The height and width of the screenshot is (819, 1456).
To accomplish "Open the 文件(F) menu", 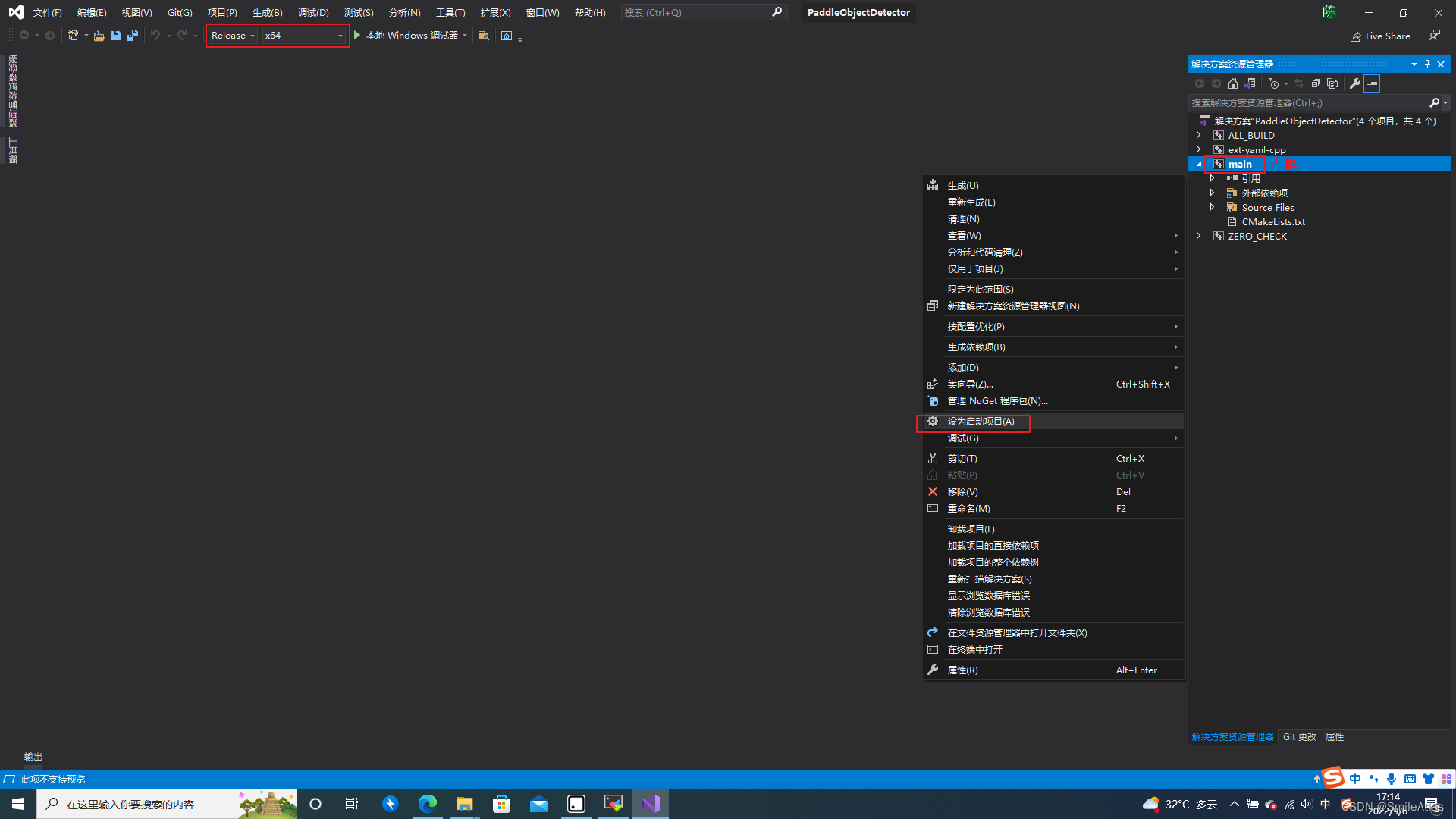I will [47, 12].
